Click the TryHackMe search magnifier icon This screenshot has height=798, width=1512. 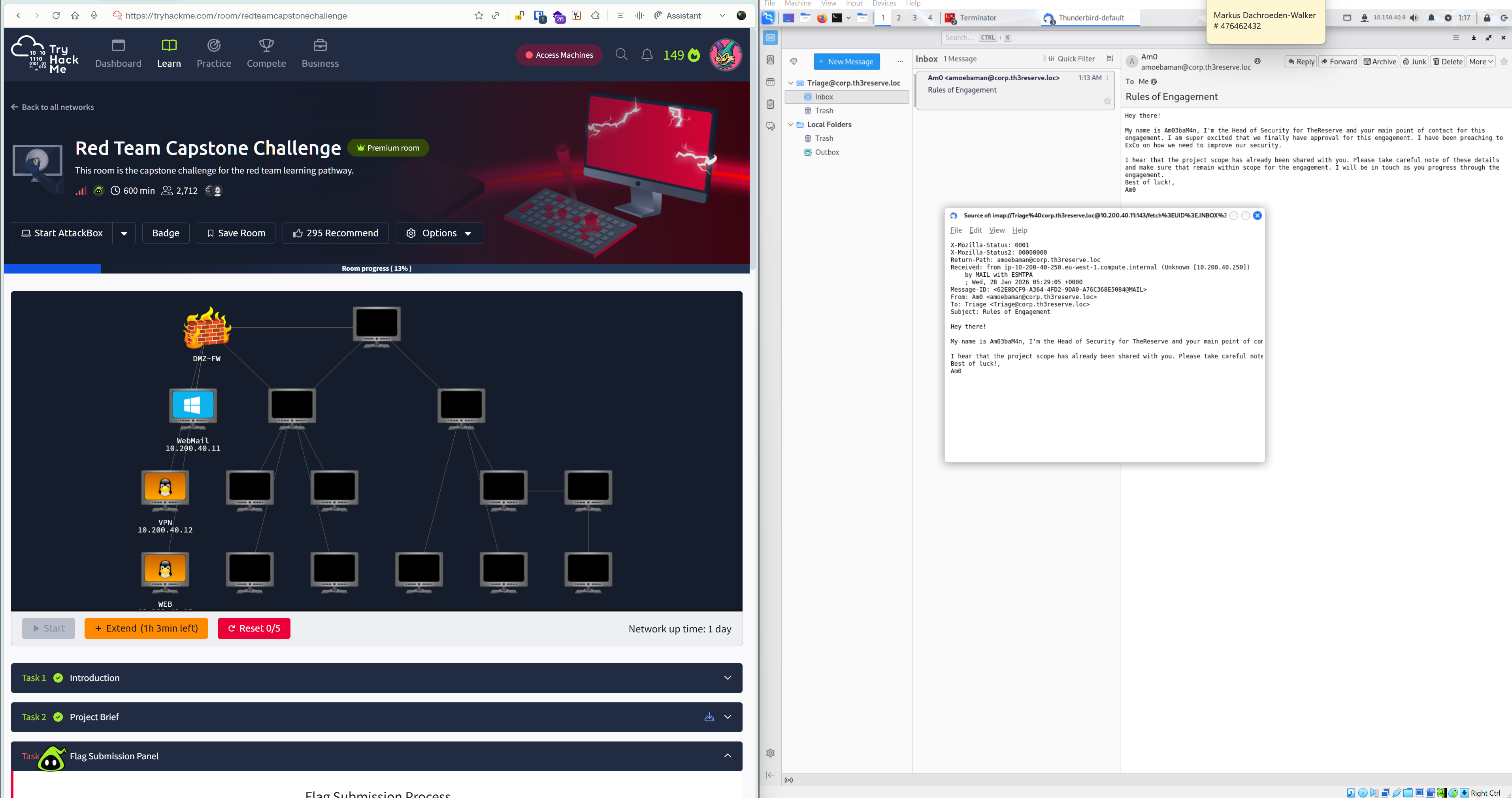621,55
